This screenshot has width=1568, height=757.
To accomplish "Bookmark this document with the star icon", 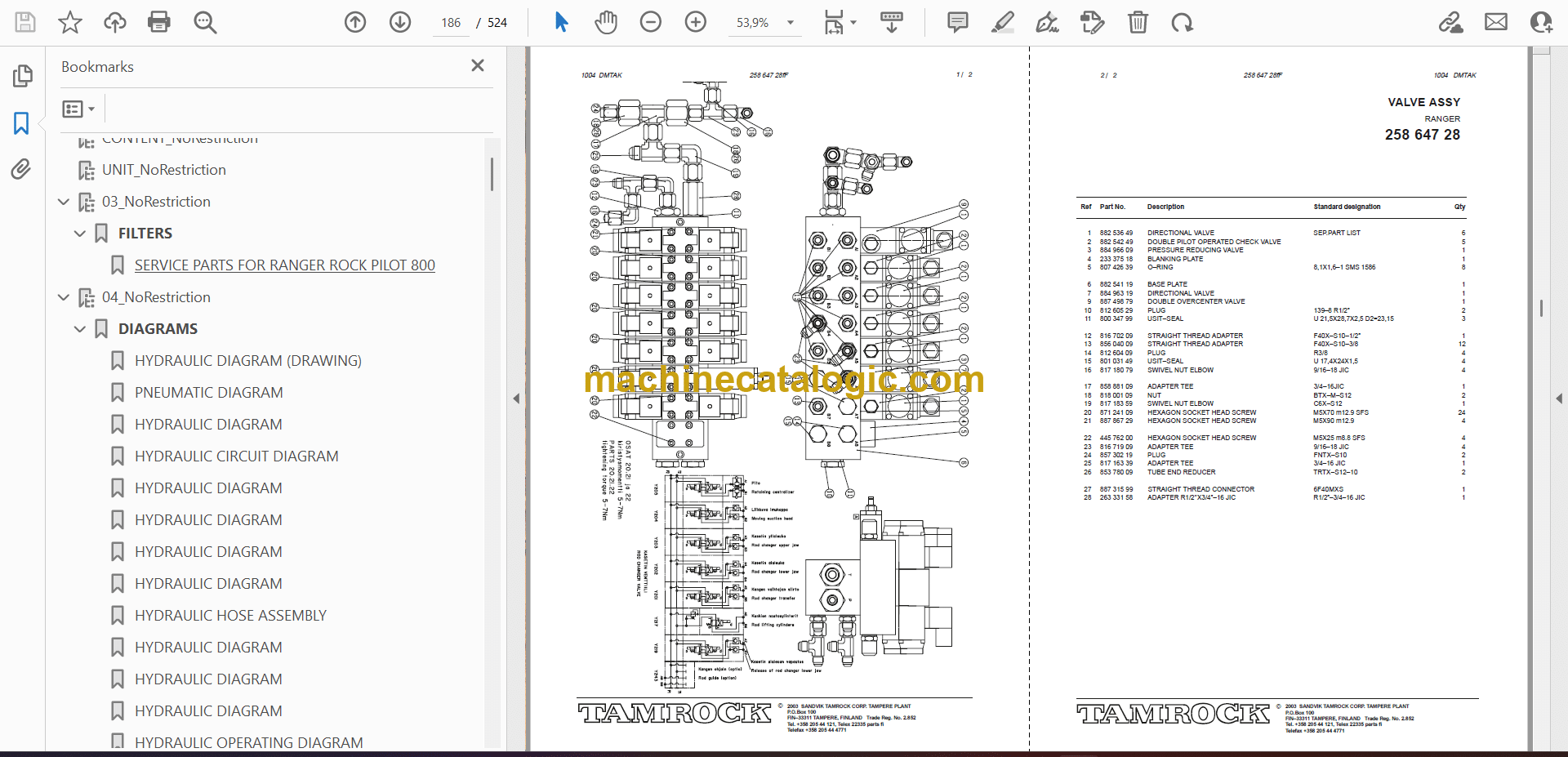I will tap(70, 22).
